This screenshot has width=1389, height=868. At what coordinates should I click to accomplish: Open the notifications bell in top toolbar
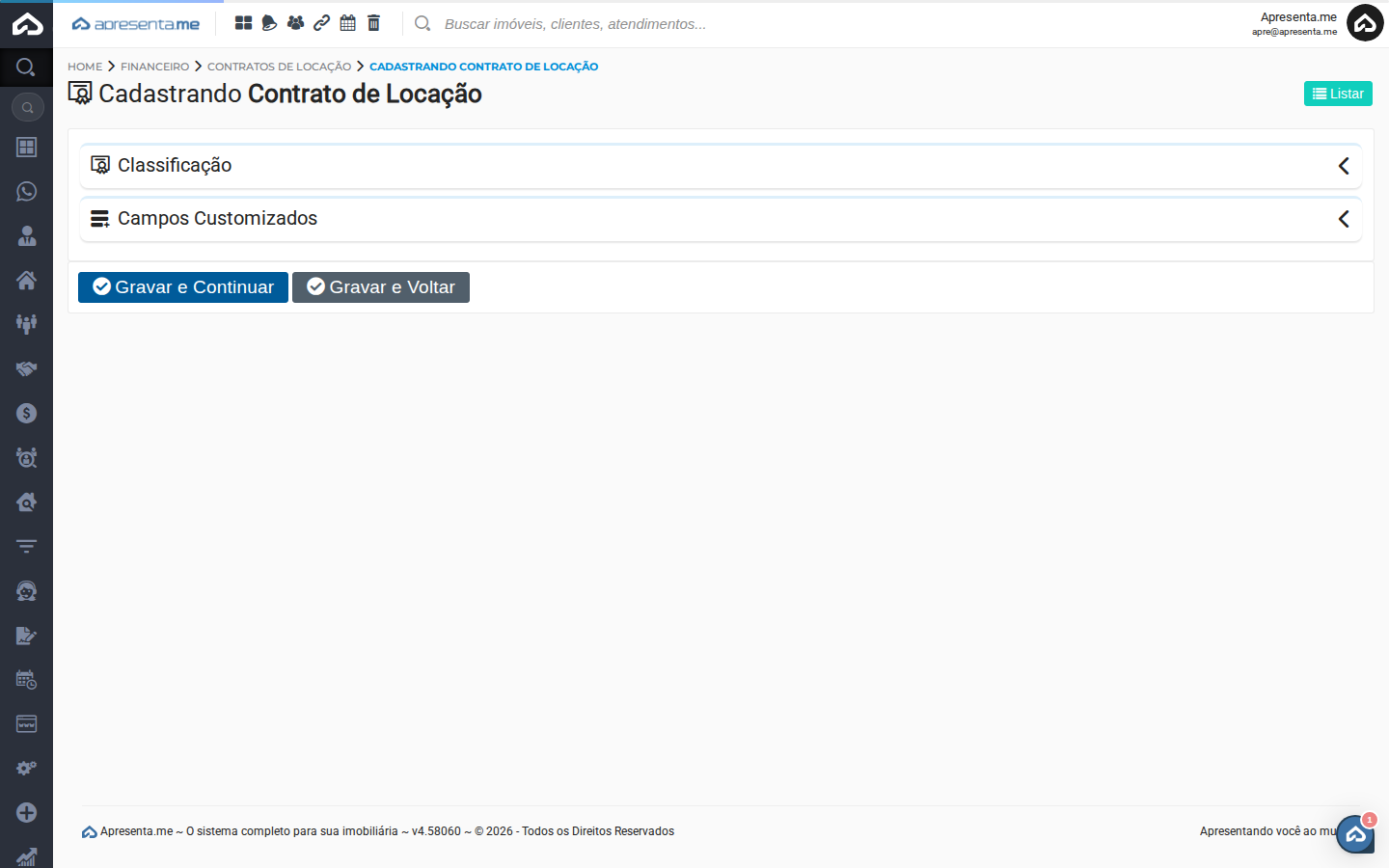269,23
